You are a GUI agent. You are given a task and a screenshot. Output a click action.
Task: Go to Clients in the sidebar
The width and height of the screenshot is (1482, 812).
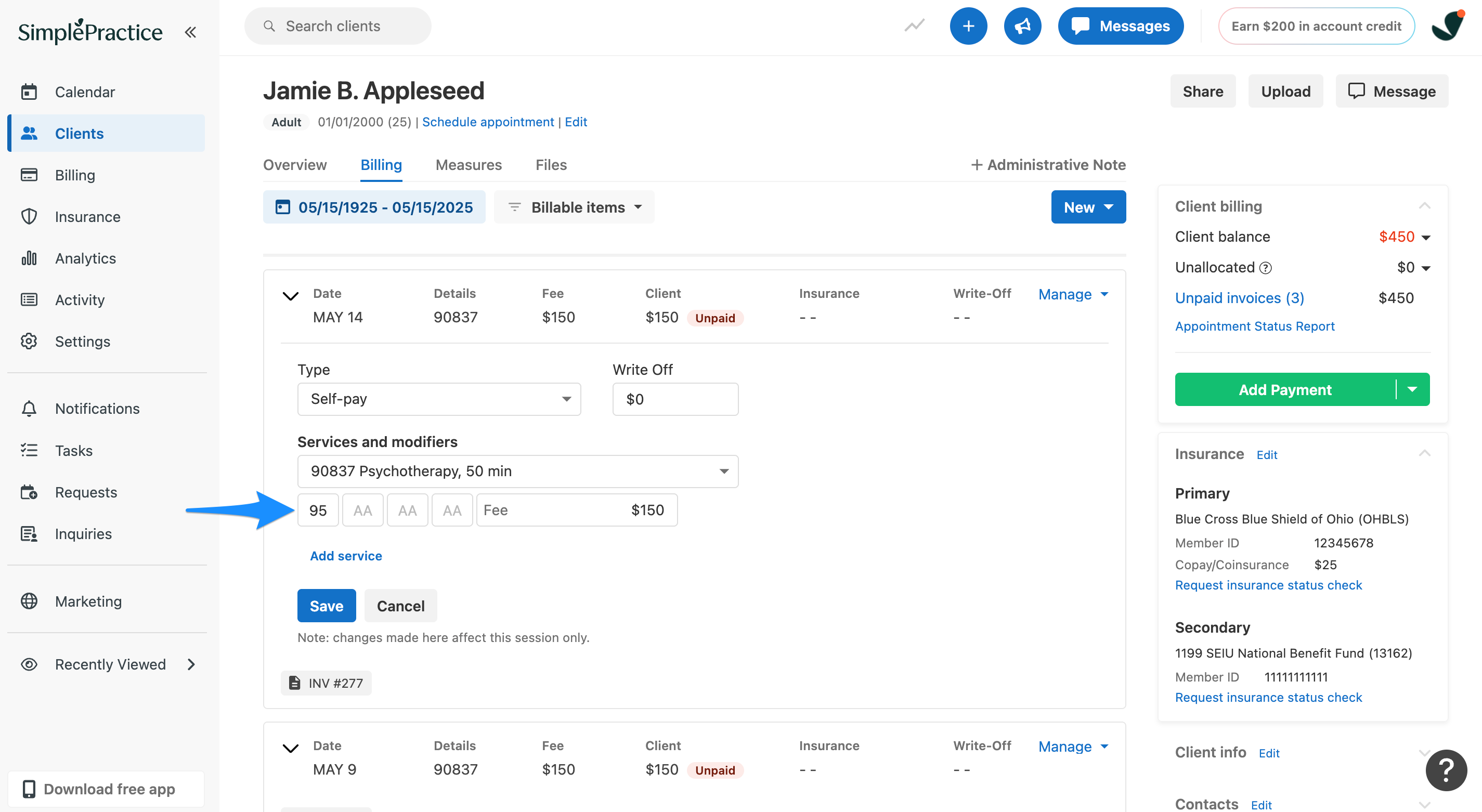107,134
